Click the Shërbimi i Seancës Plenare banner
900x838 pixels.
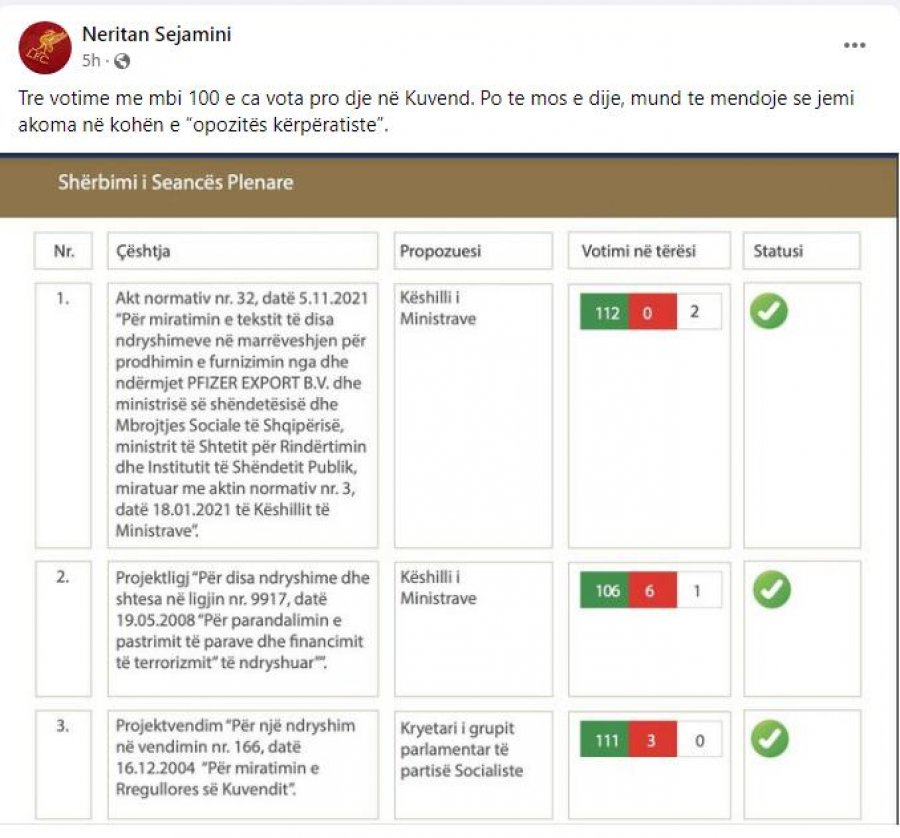448,184
